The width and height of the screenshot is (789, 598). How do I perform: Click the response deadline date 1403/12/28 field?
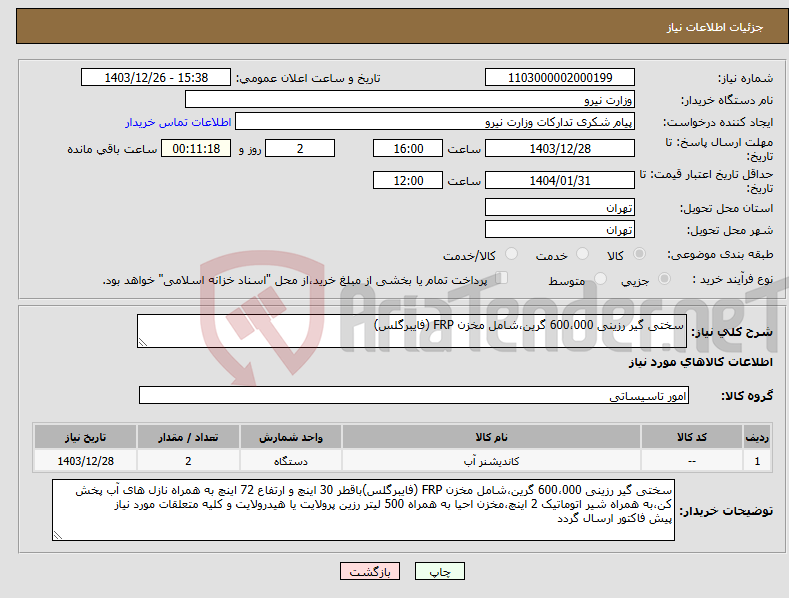pyautogui.click(x=560, y=148)
